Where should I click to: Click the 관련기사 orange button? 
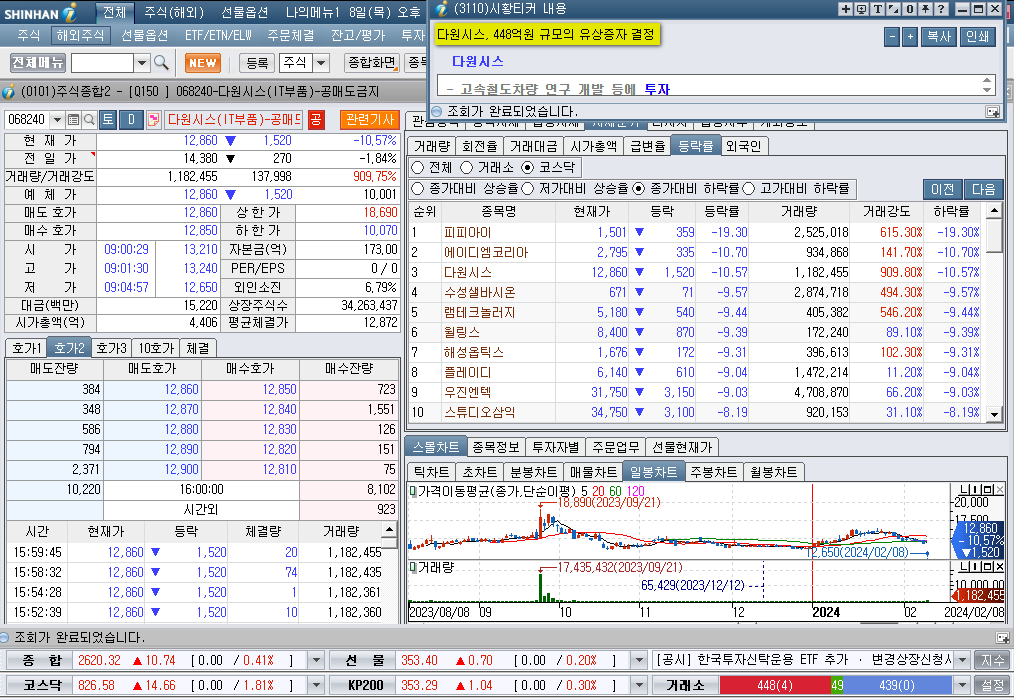[x=370, y=120]
